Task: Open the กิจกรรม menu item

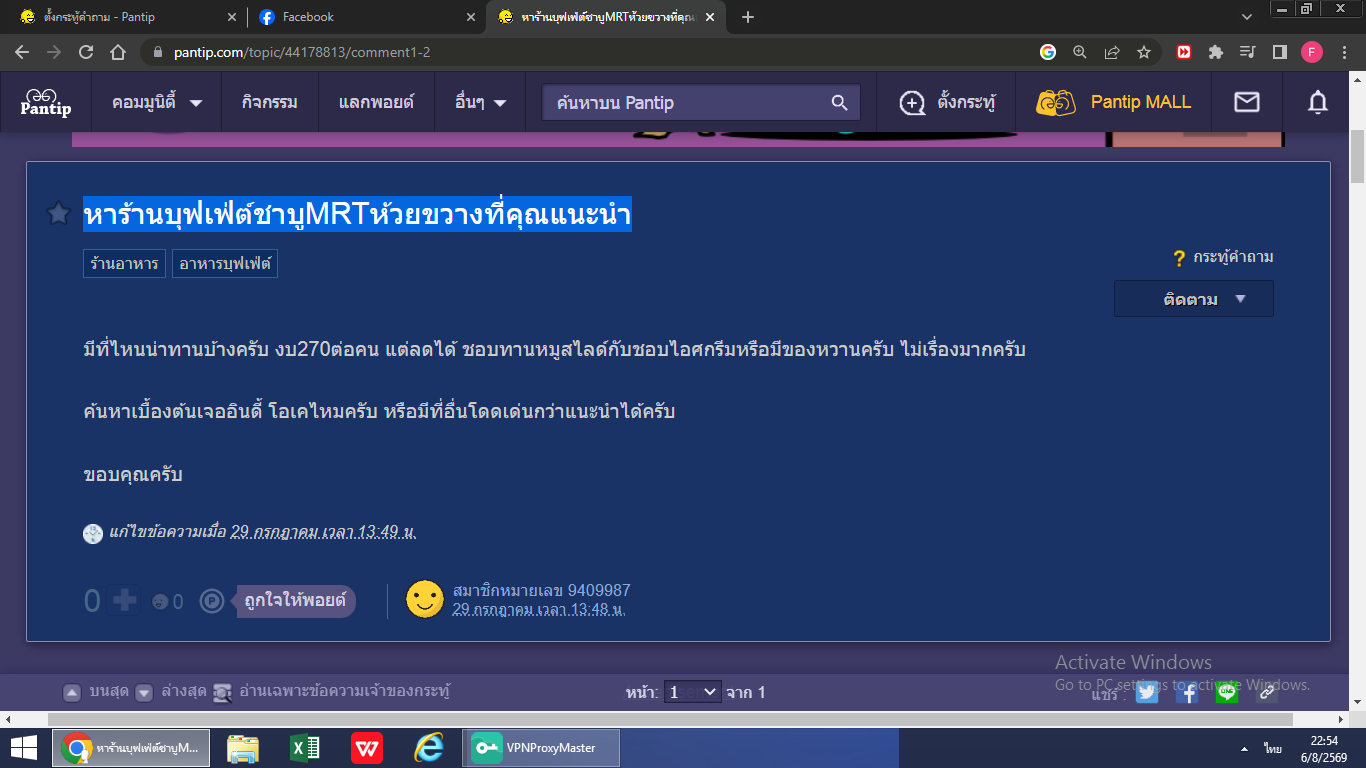Action: point(270,102)
